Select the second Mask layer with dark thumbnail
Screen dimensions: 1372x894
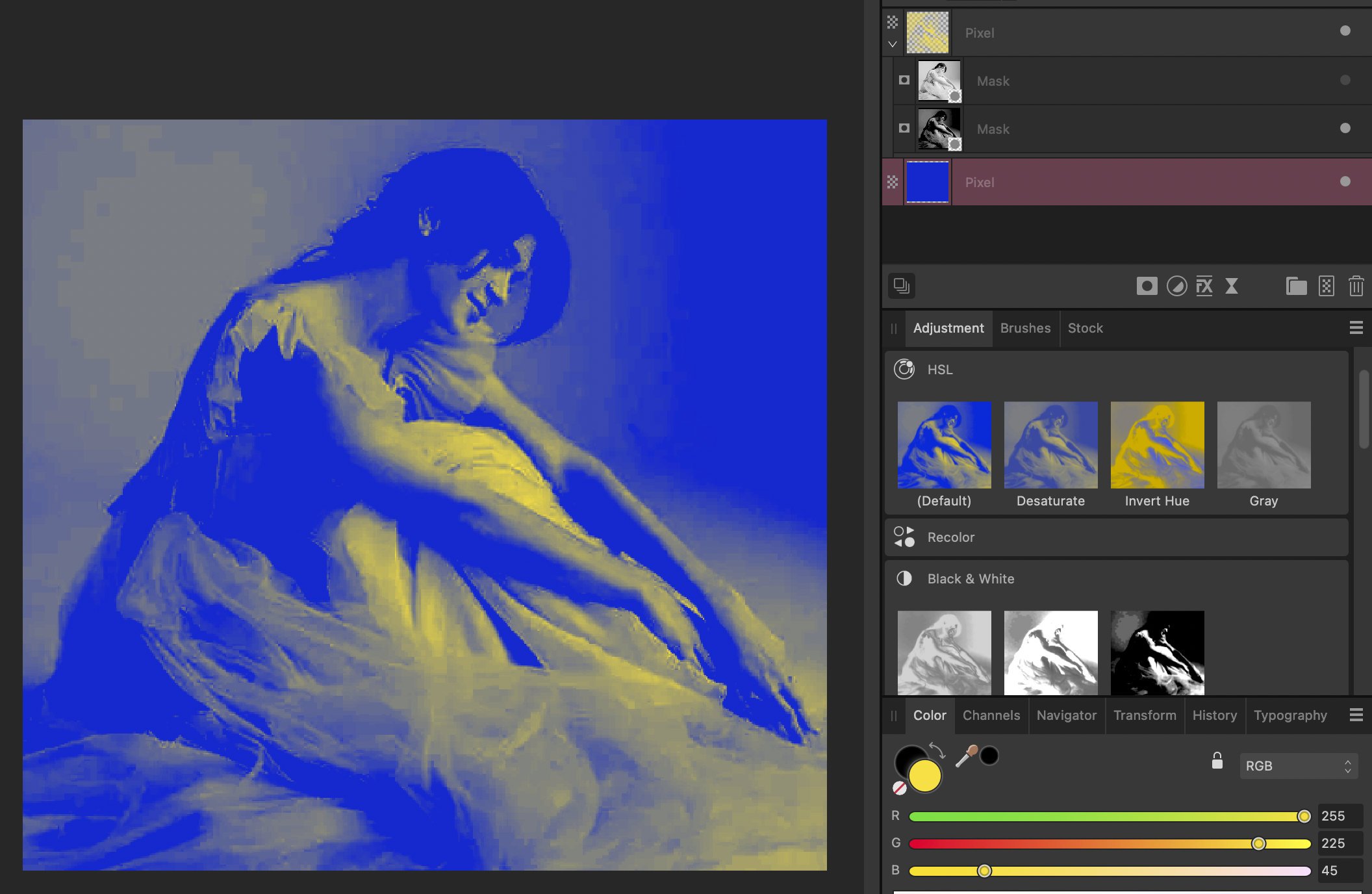pyautogui.click(x=1132, y=129)
